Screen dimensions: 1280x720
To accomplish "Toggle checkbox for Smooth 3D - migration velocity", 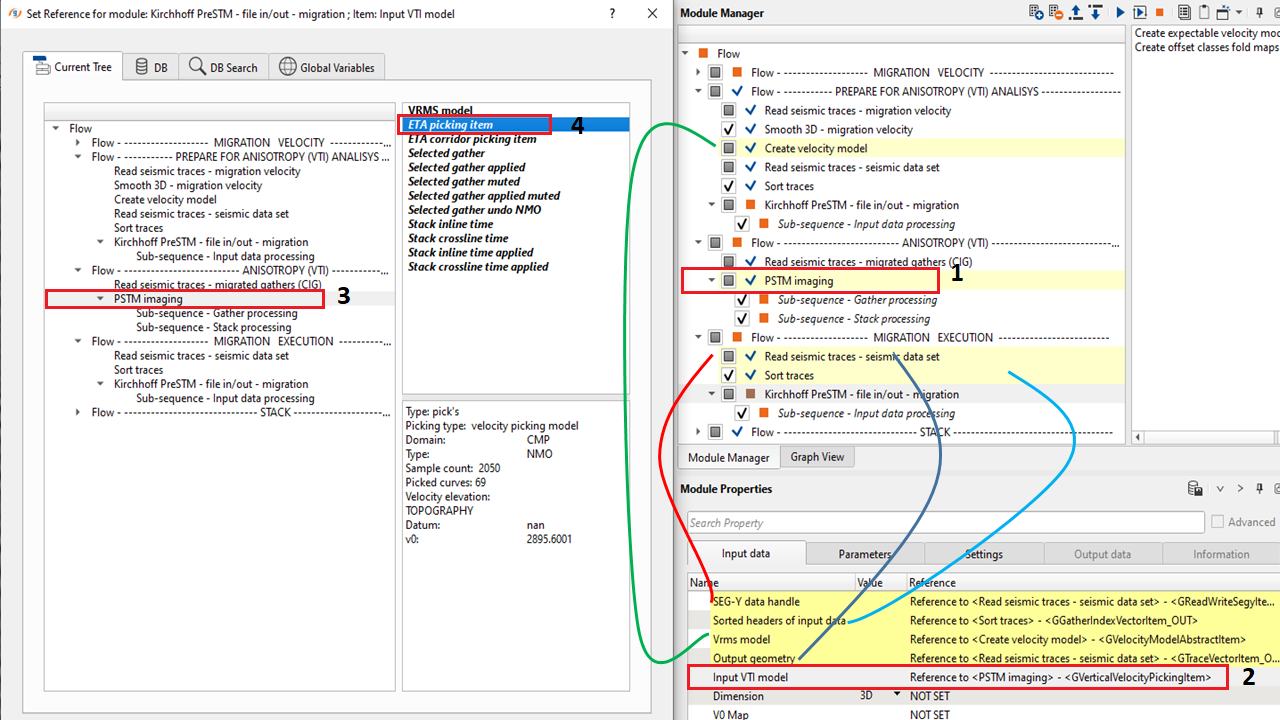I will pos(729,130).
